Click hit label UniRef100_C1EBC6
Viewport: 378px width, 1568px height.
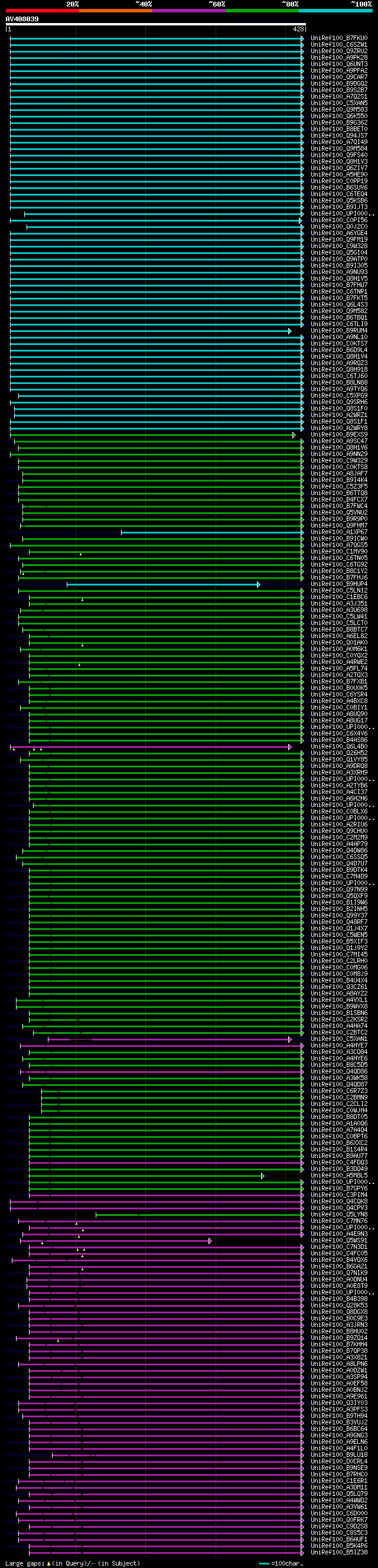339,597
